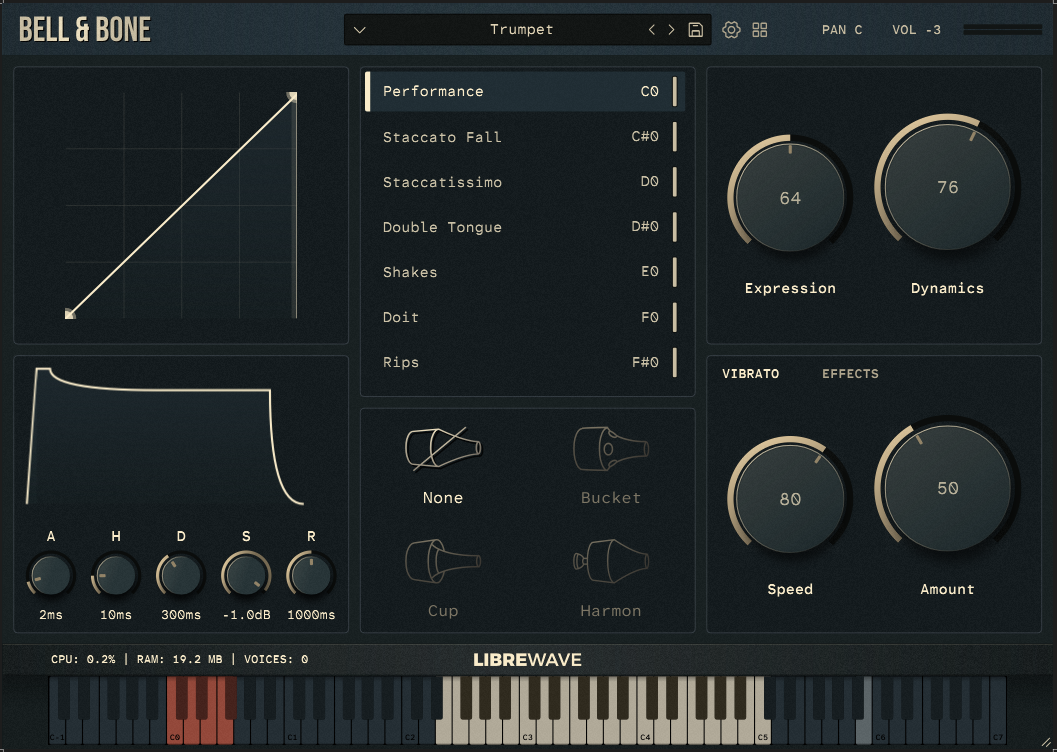Open the grid view icon
1057x752 pixels.
pos(760,30)
